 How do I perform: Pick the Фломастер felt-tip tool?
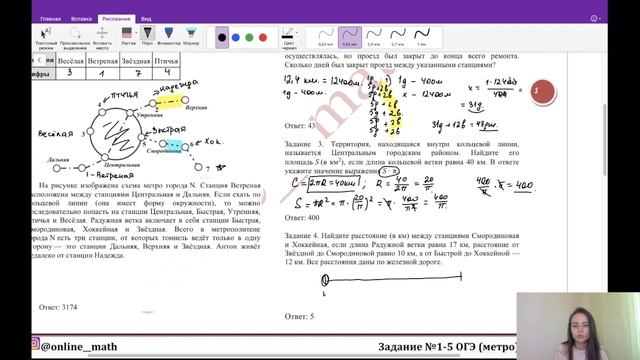click(169, 36)
